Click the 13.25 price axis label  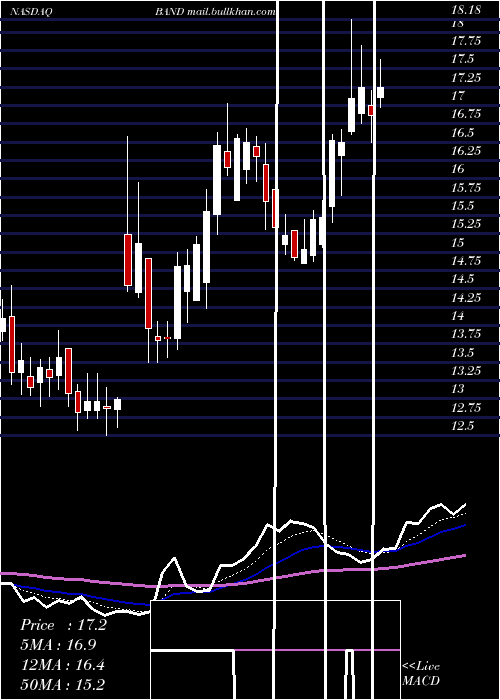tap(466, 371)
